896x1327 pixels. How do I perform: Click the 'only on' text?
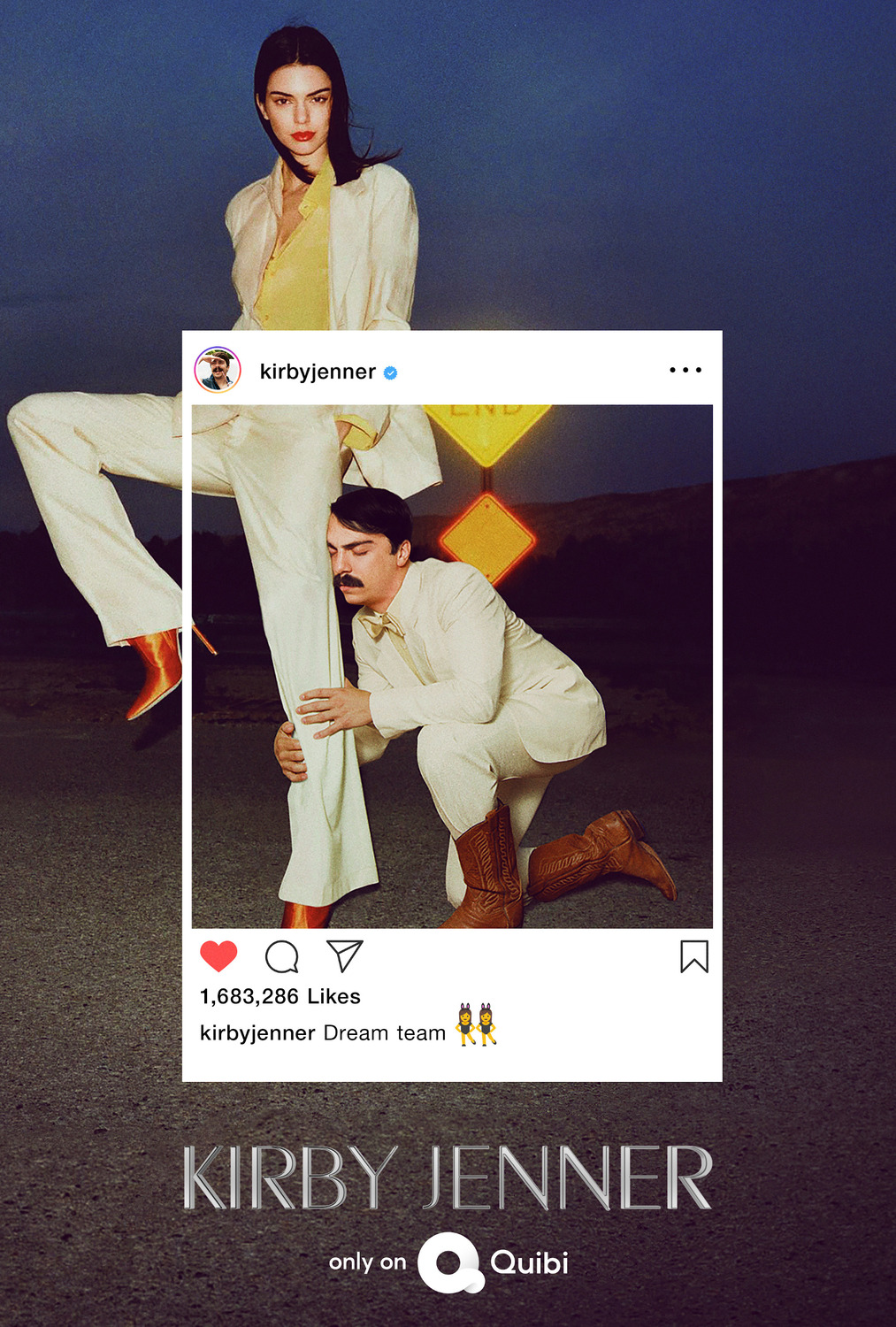(367, 1262)
